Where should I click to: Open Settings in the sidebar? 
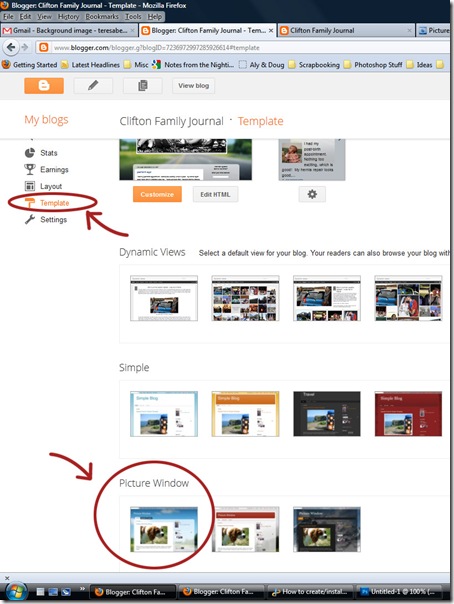click(x=53, y=220)
